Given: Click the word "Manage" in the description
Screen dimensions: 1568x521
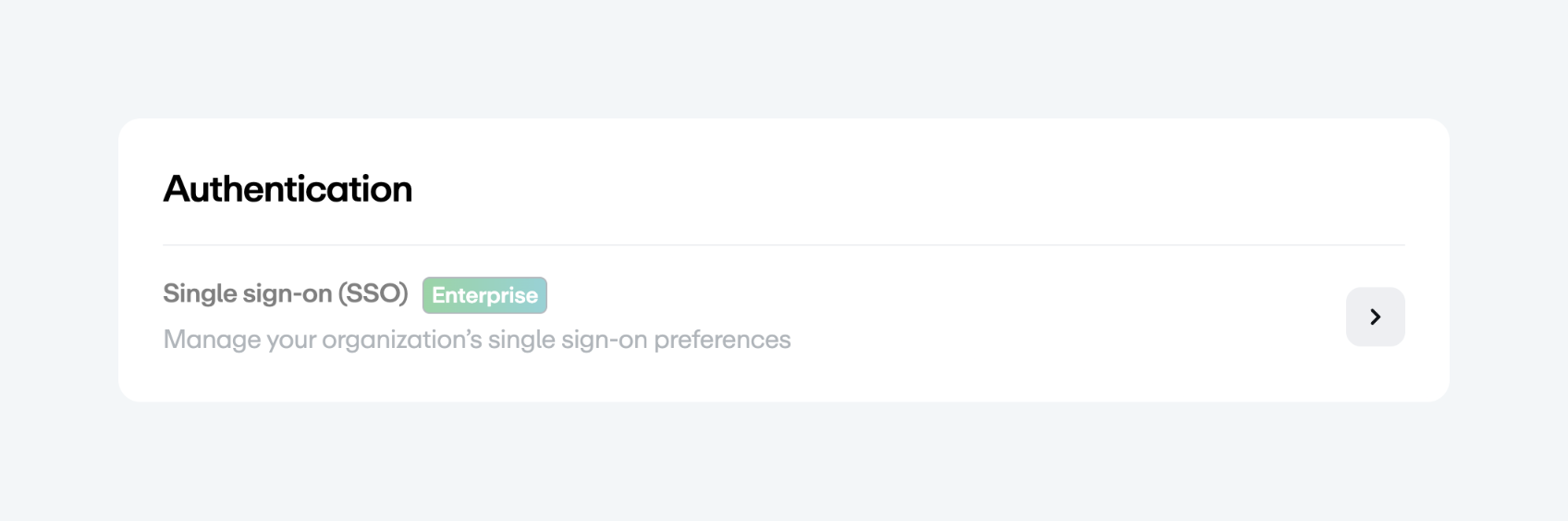Looking at the screenshot, I should click(x=212, y=340).
